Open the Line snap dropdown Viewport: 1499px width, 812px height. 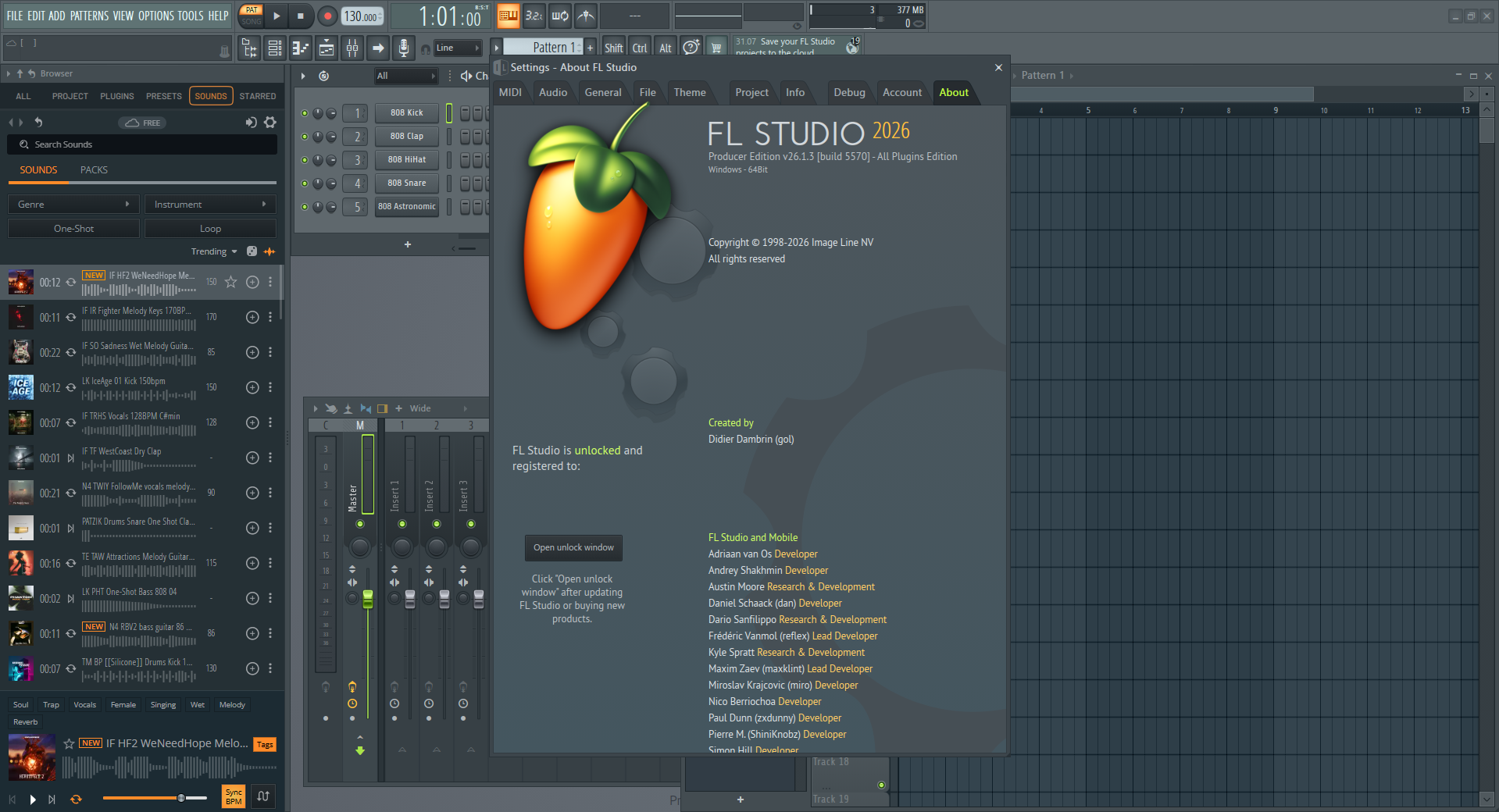(x=458, y=48)
